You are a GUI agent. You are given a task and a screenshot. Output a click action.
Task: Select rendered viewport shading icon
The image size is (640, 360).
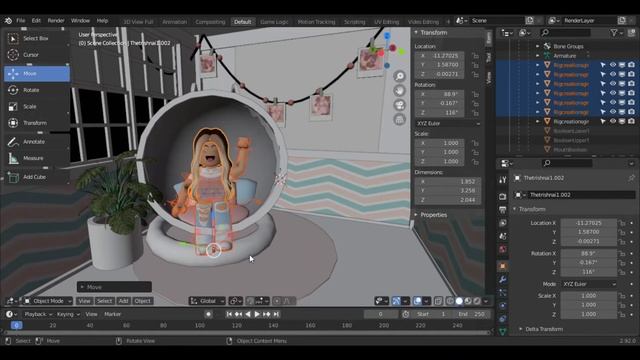(477, 301)
